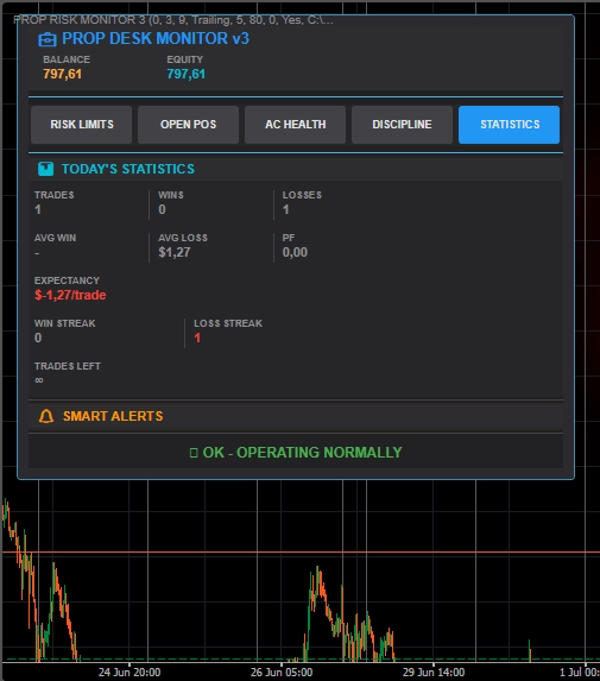This screenshot has width=600, height=681.
Task: Select the Statistics tab
Action: click(509, 125)
